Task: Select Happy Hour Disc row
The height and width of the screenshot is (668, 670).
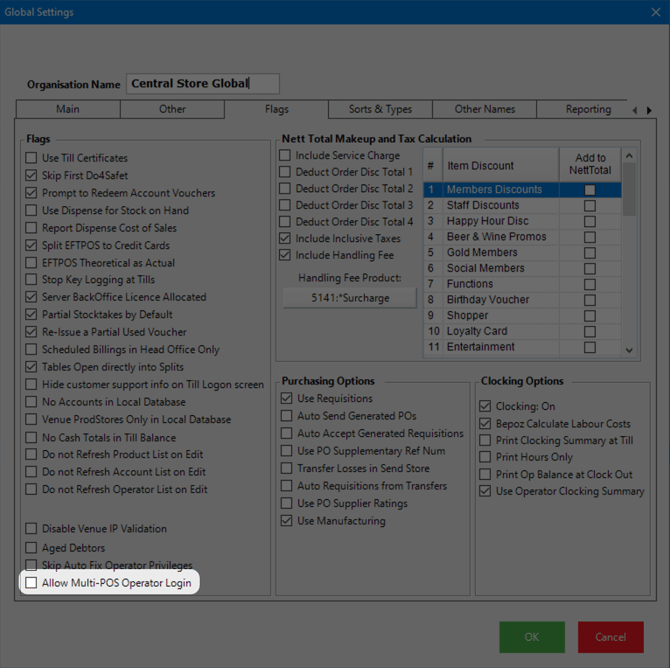Action: click(x=488, y=221)
